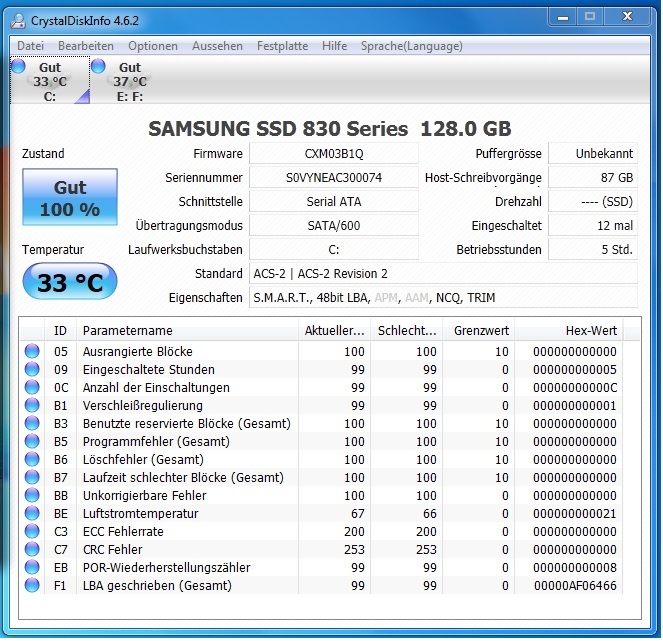The width and height of the screenshot is (663, 641).
Task: Click status orb for EB POR-Wiederherstellungszähler
Action: pyautogui.click(x=32, y=567)
